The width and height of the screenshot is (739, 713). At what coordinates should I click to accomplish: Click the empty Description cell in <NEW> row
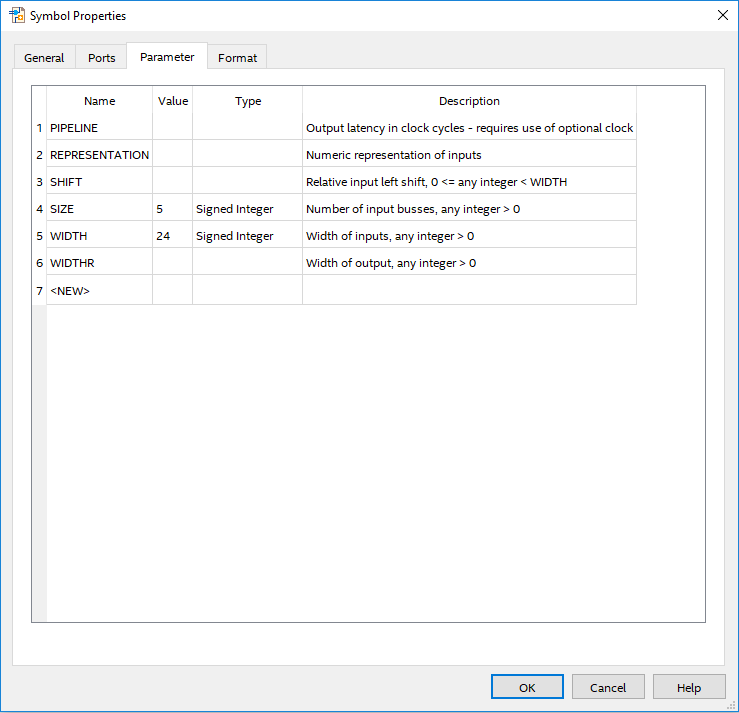click(x=469, y=290)
